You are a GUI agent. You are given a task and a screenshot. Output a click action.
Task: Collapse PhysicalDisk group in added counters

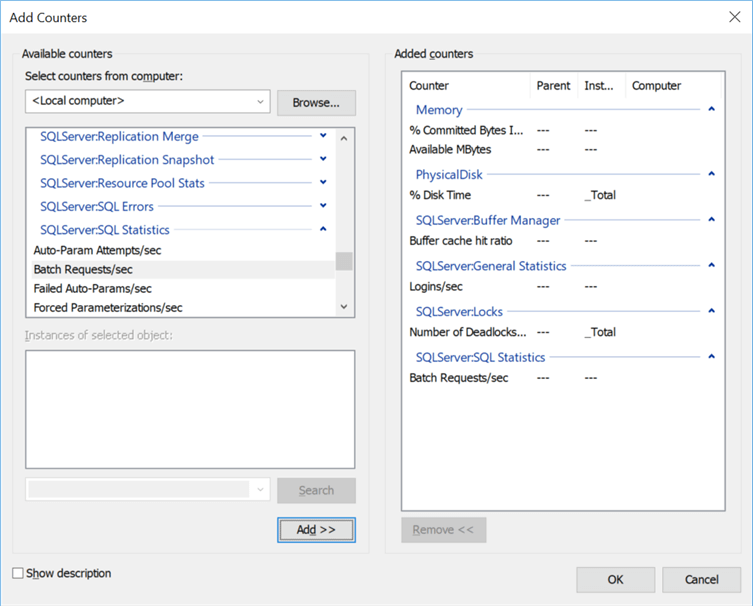711,174
